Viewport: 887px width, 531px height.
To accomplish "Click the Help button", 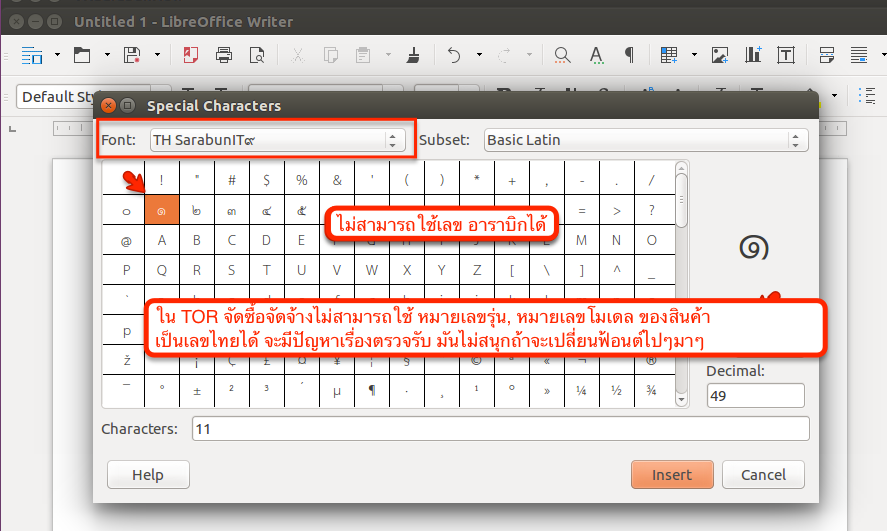I will click(x=148, y=474).
